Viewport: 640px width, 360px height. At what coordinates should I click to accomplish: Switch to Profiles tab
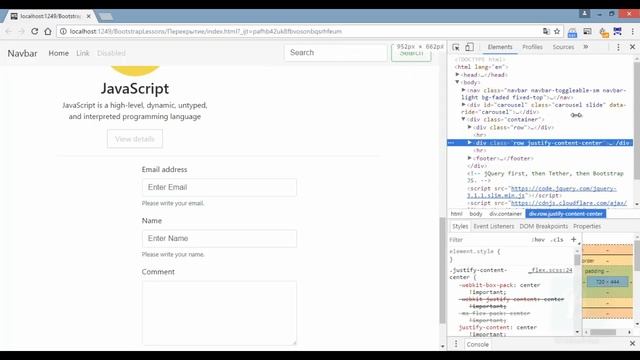pos(532,47)
